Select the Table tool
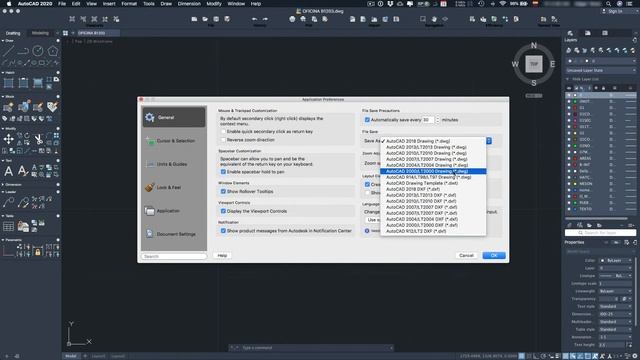This screenshot has height=360, width=640. pyautogui.click(x=8, y=226)
